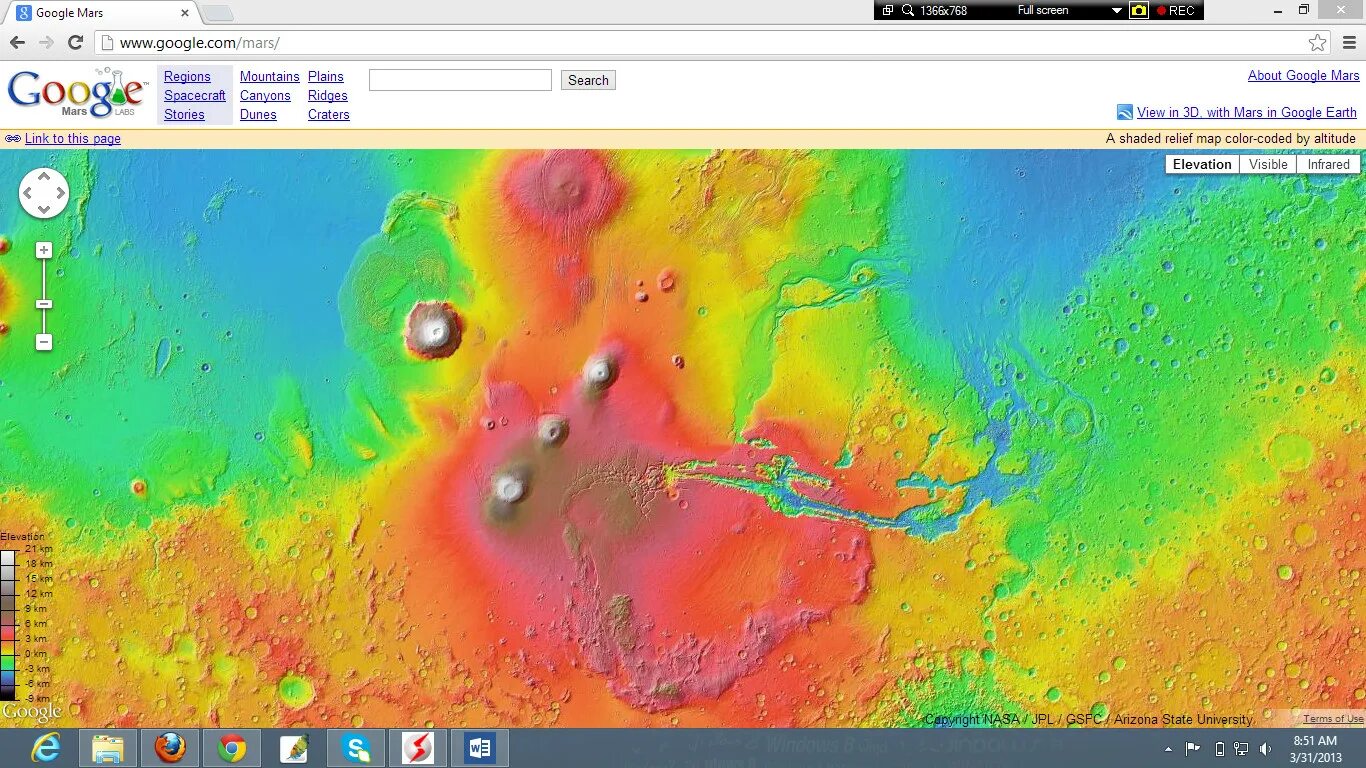Screen dimensions: 1366x768
Task: Open Internet Explorer from the taskbar
Action: 46,748
